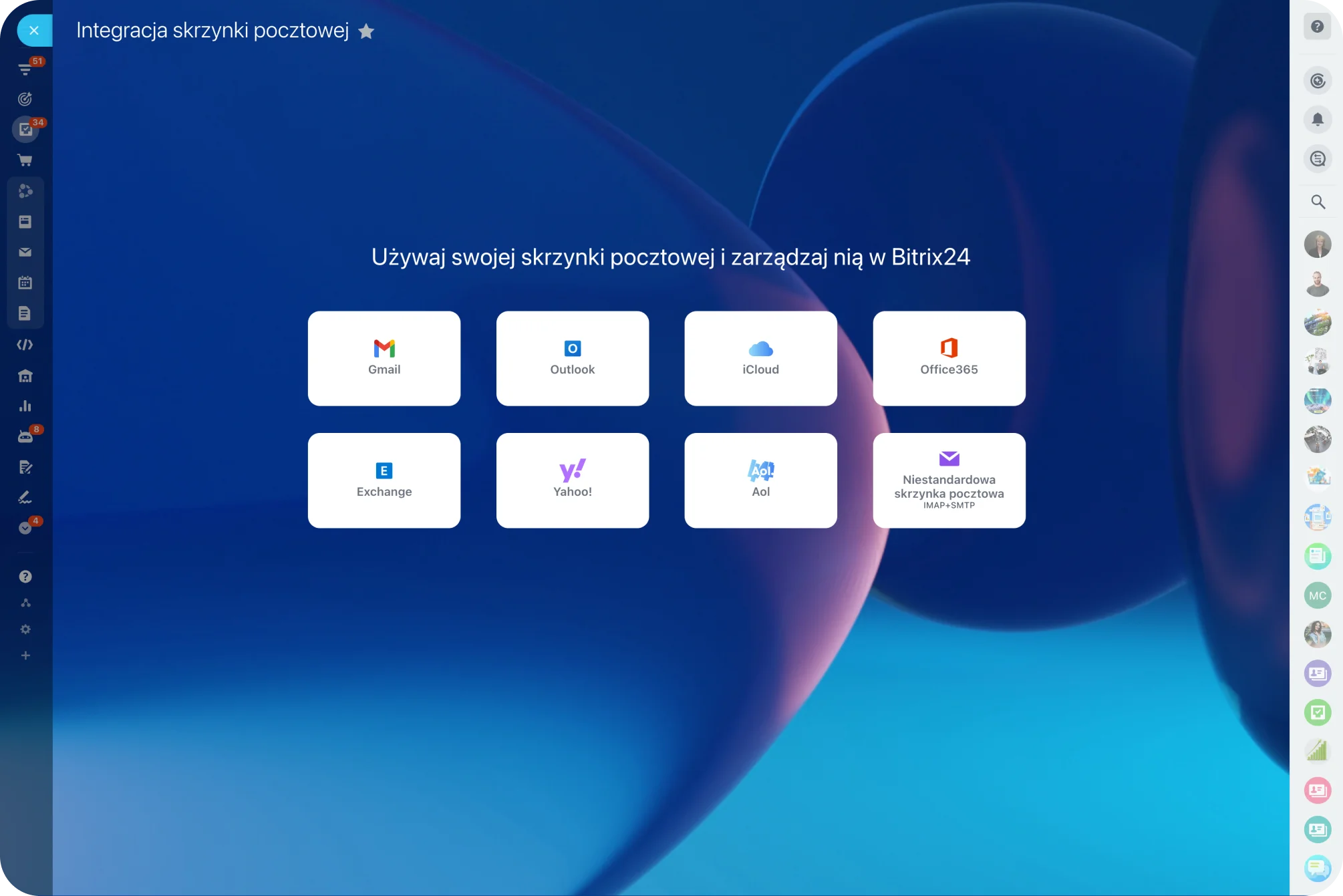Viewport: 1343px width, 896px height.
Task: Open the tasks icon showing 34 badge
Action: coord(25,129)
